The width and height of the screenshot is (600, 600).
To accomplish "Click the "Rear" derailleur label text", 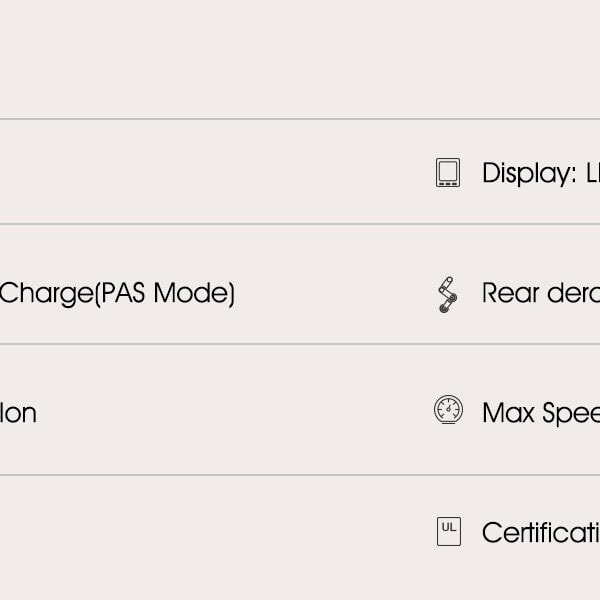I will [510, 293].
